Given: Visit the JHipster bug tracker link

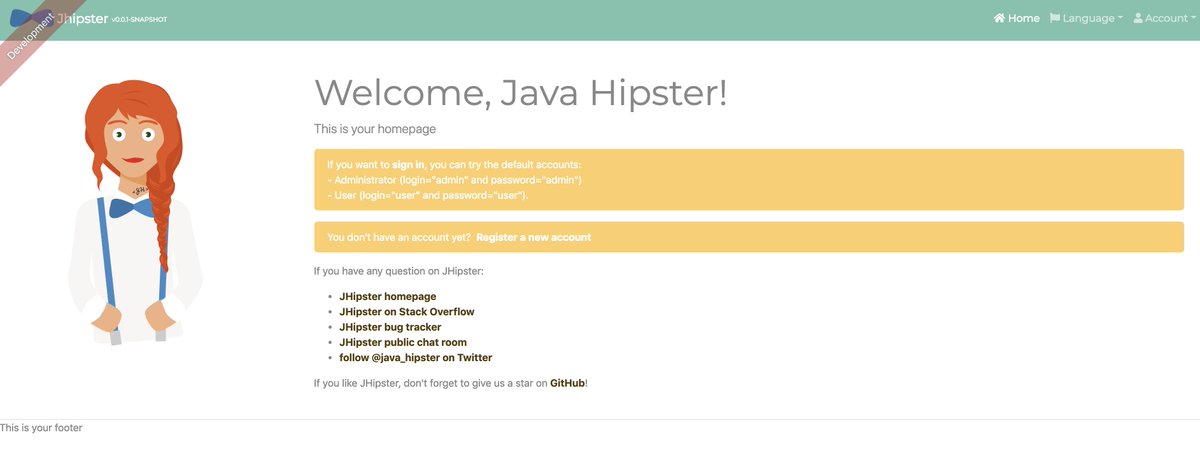Looking at the screenshot, I should pyautogui.click(x=390, y=327).
